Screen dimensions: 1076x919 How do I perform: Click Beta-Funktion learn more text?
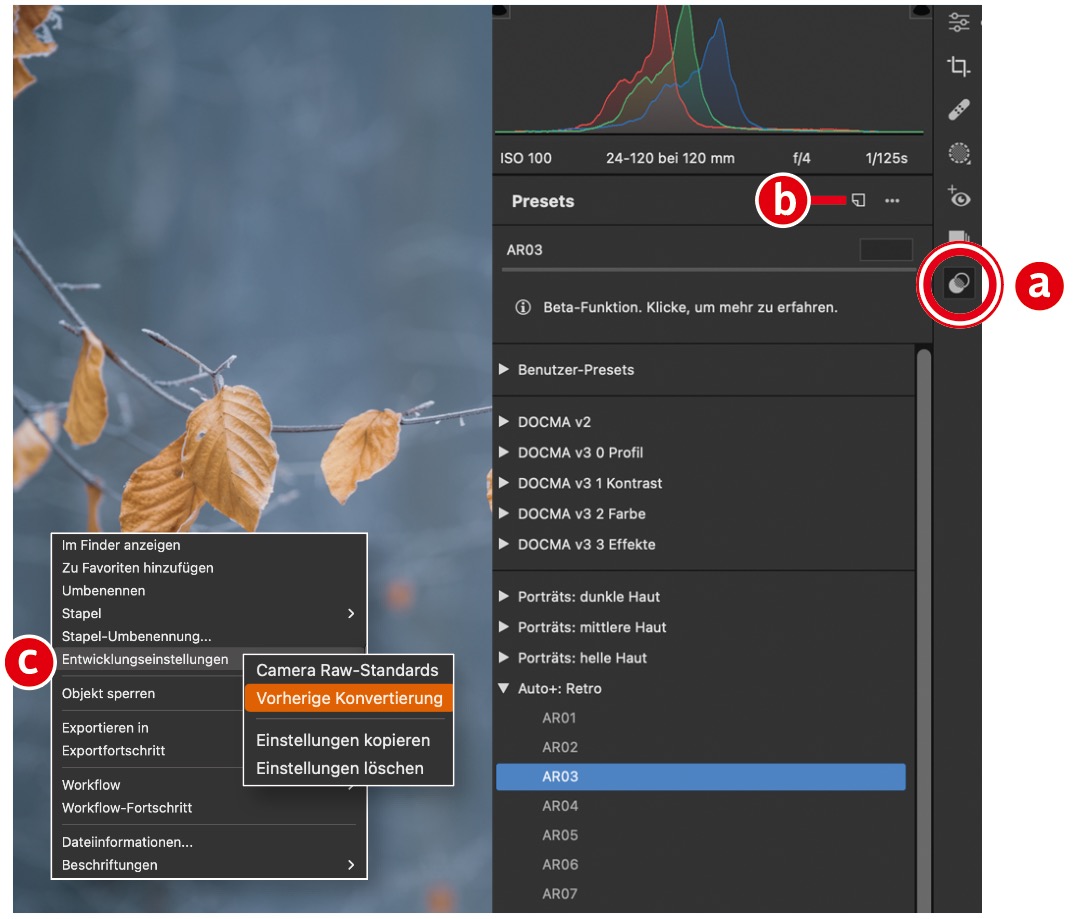pos(690,308)
